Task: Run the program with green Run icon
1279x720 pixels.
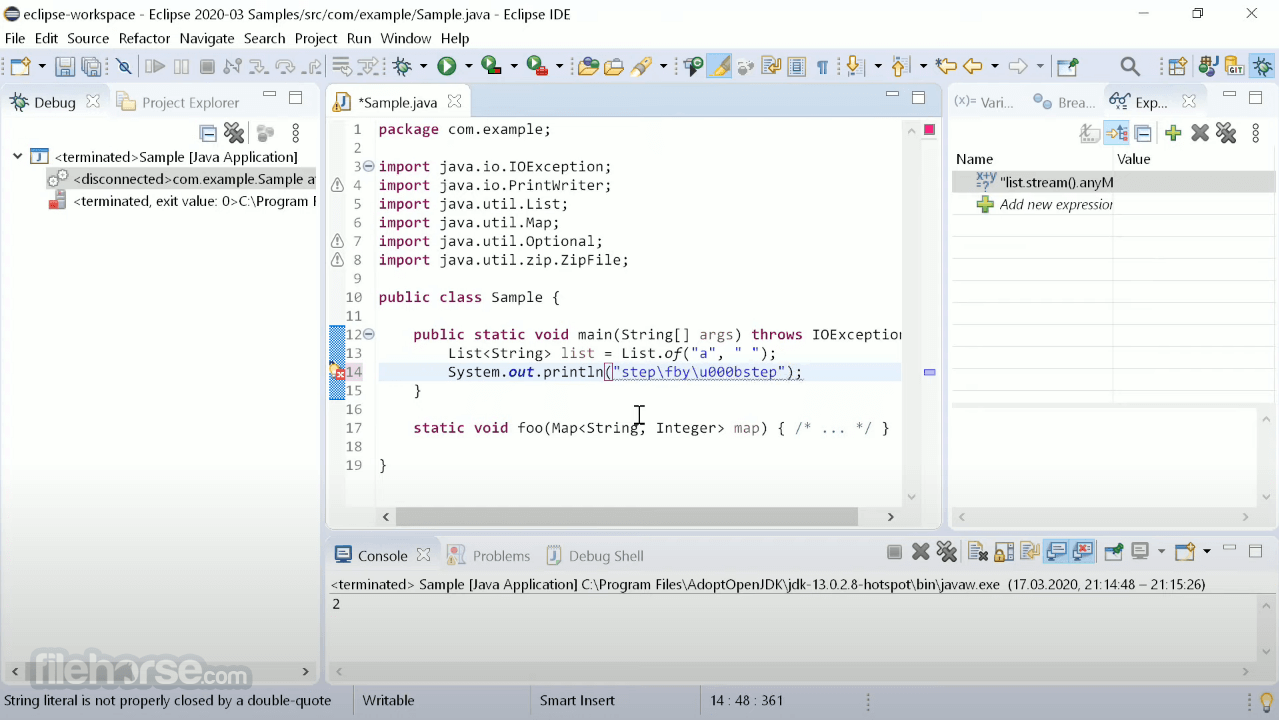Action: click(446, 67)
